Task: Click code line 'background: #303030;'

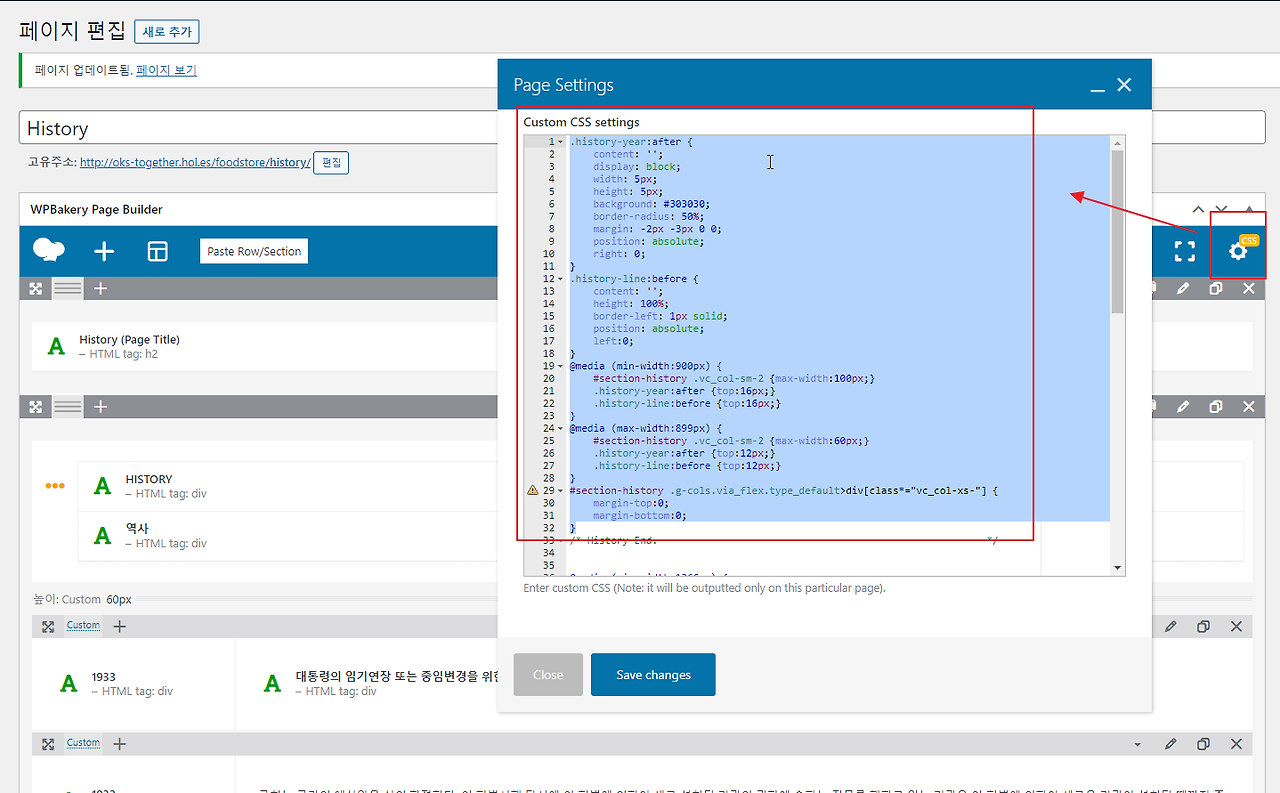Action: (651, 204)
